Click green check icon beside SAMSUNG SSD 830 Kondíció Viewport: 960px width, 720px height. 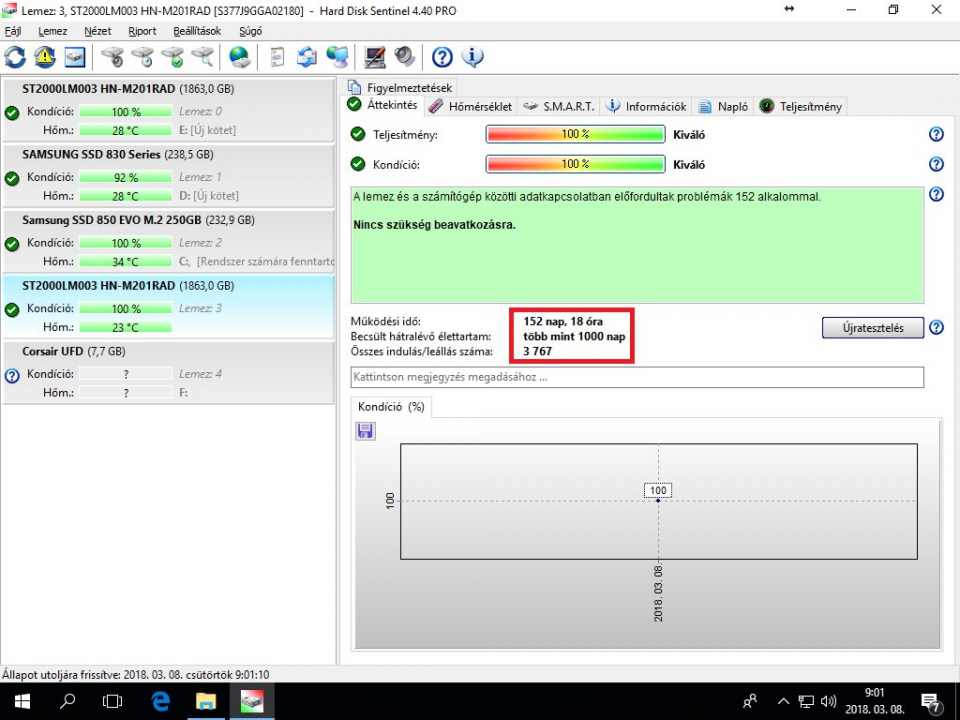click(x=12, y=179)
